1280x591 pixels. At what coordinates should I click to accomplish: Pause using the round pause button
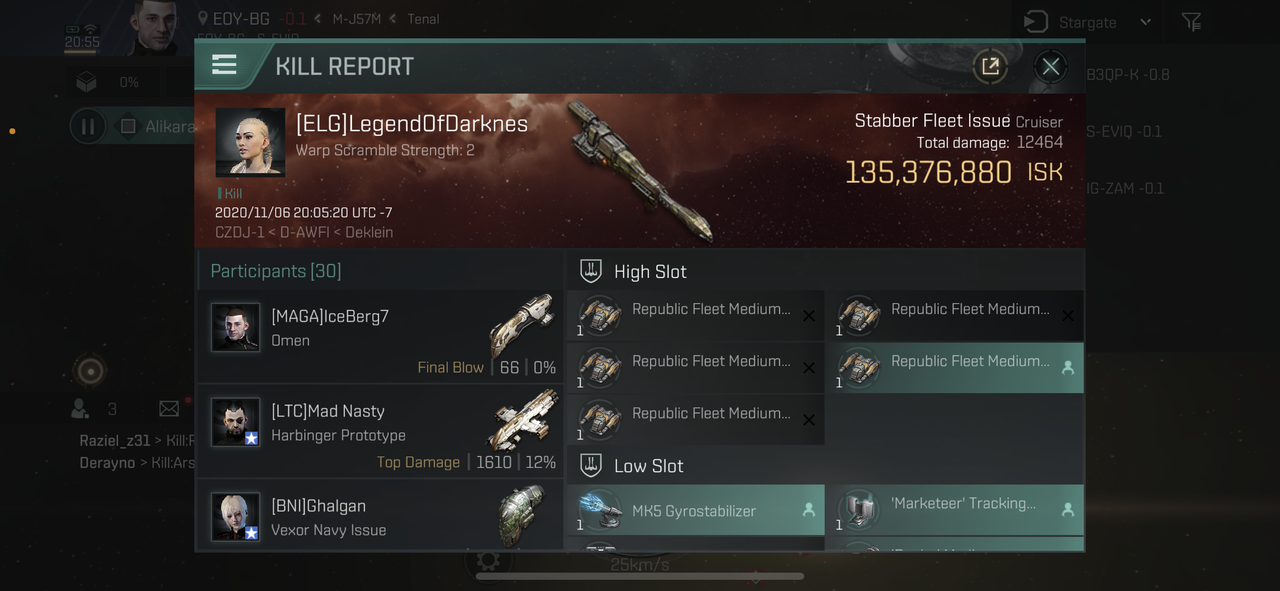pyautogui.click(x=87, y=126)
